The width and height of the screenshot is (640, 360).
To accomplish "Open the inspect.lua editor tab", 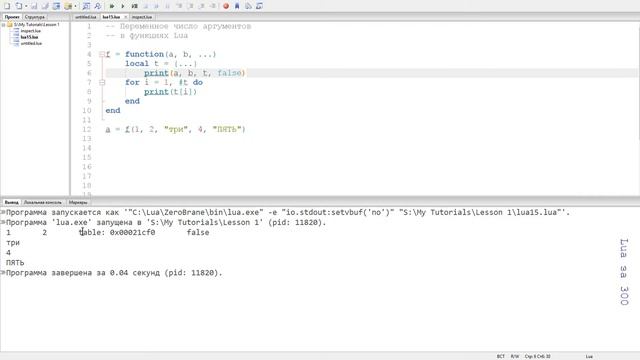I will [142, 17].
